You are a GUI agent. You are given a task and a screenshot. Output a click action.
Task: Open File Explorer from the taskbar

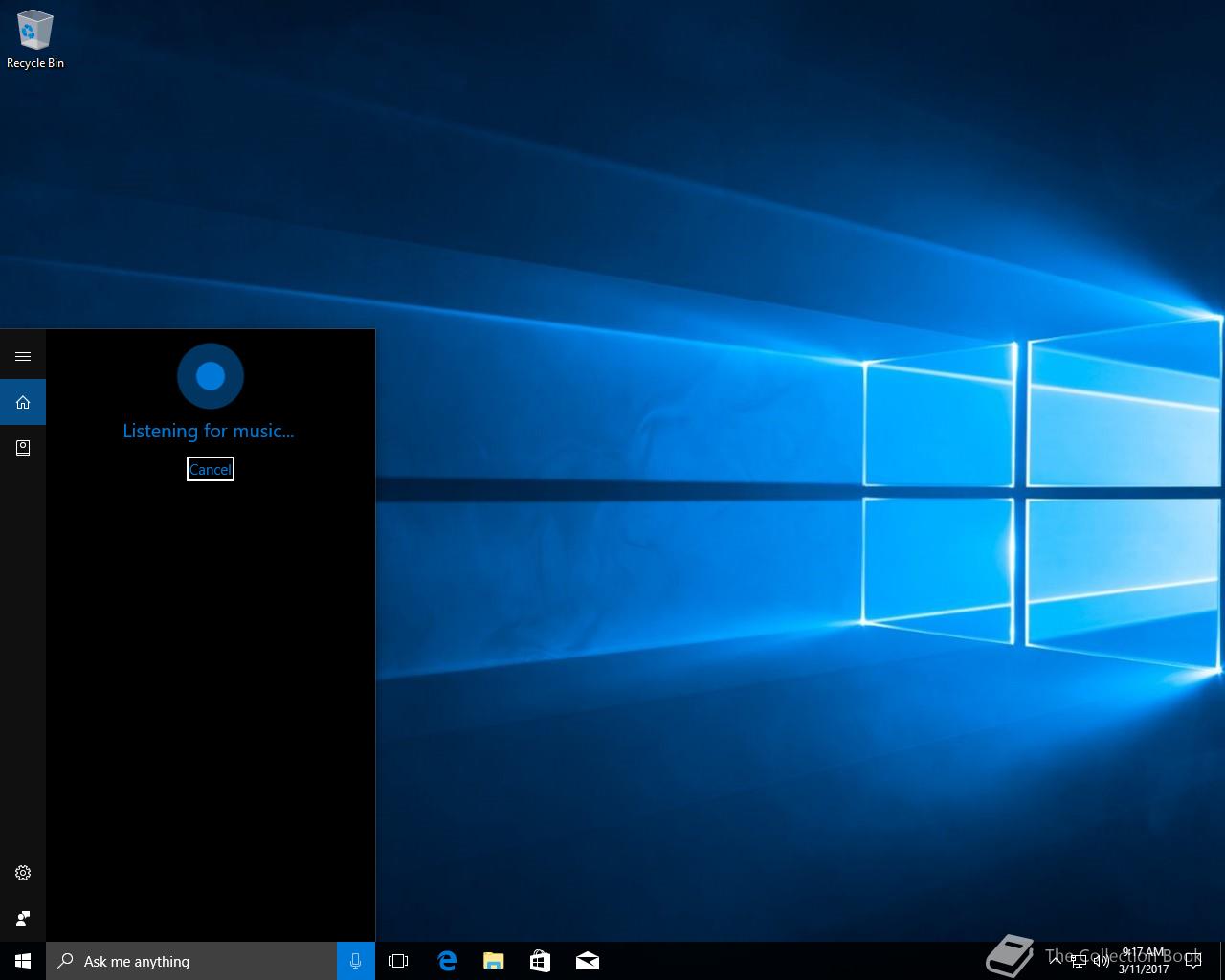point(494,961)
